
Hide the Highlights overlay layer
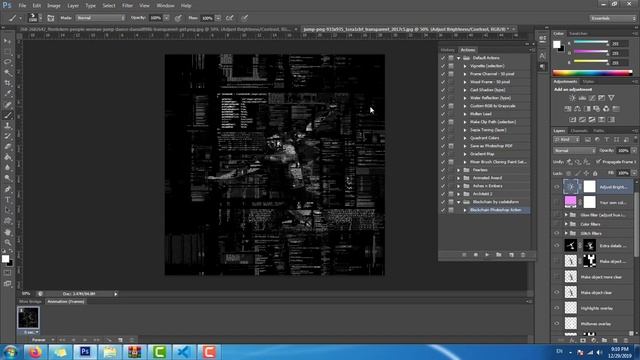[557, 308]
